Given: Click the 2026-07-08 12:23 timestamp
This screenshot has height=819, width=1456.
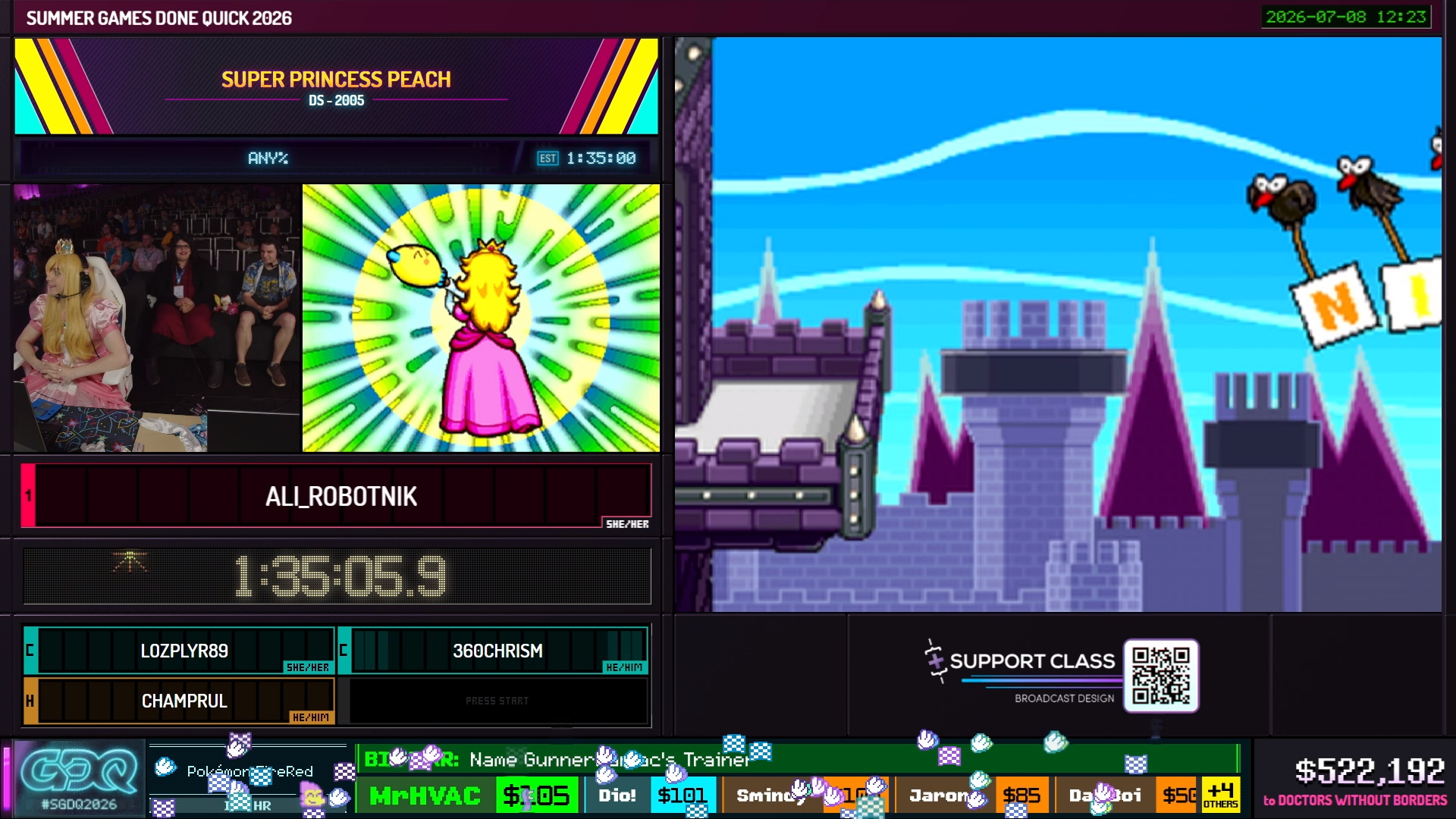Looking at the screenshot, I should [1346, 17].
